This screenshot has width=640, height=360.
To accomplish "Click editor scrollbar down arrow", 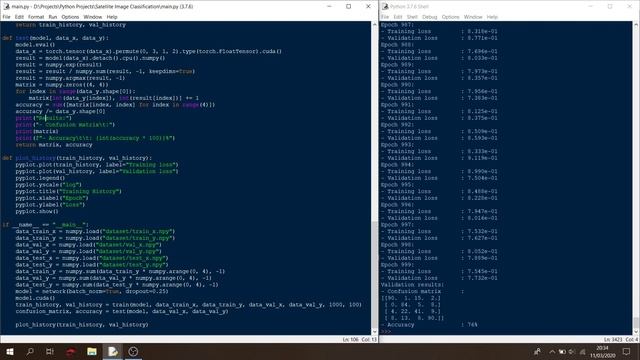I will click(x=375, y=332).
